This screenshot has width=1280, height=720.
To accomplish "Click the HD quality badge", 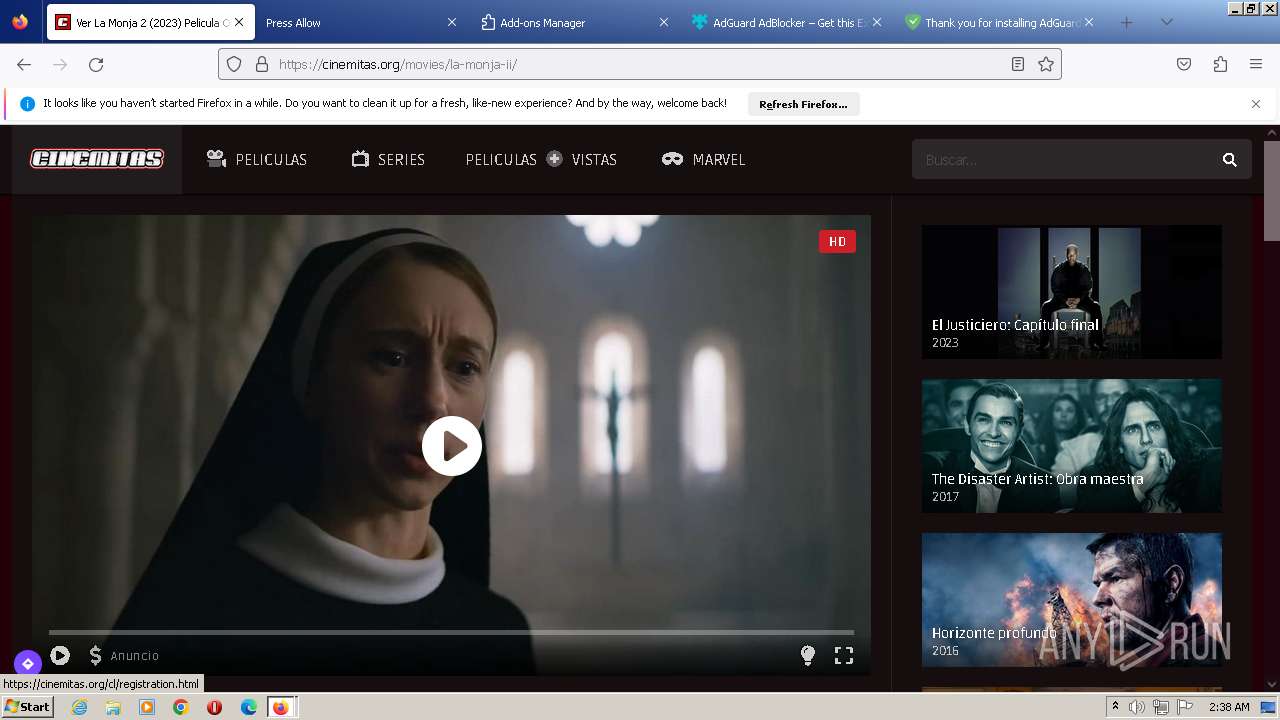I will (837, 241).
